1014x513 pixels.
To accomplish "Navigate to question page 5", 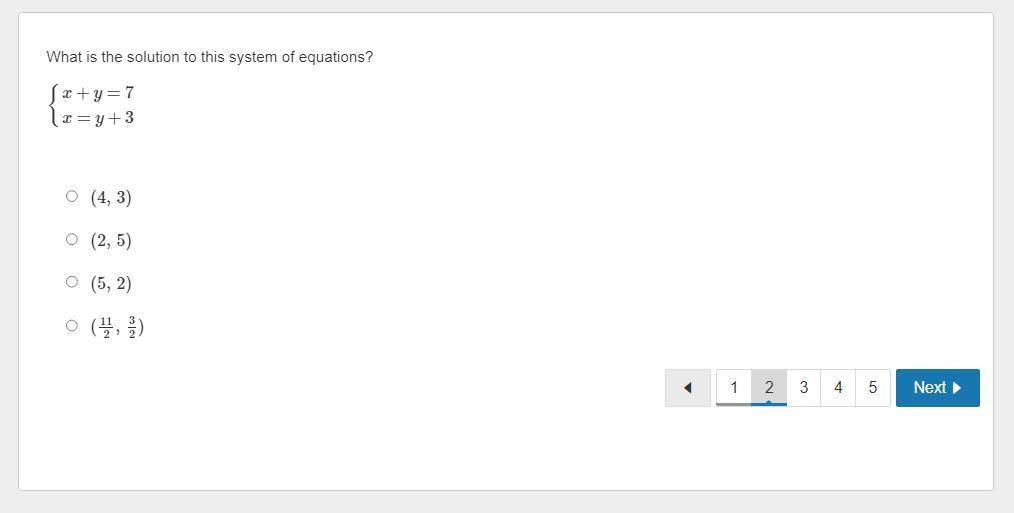I will 873,388.
